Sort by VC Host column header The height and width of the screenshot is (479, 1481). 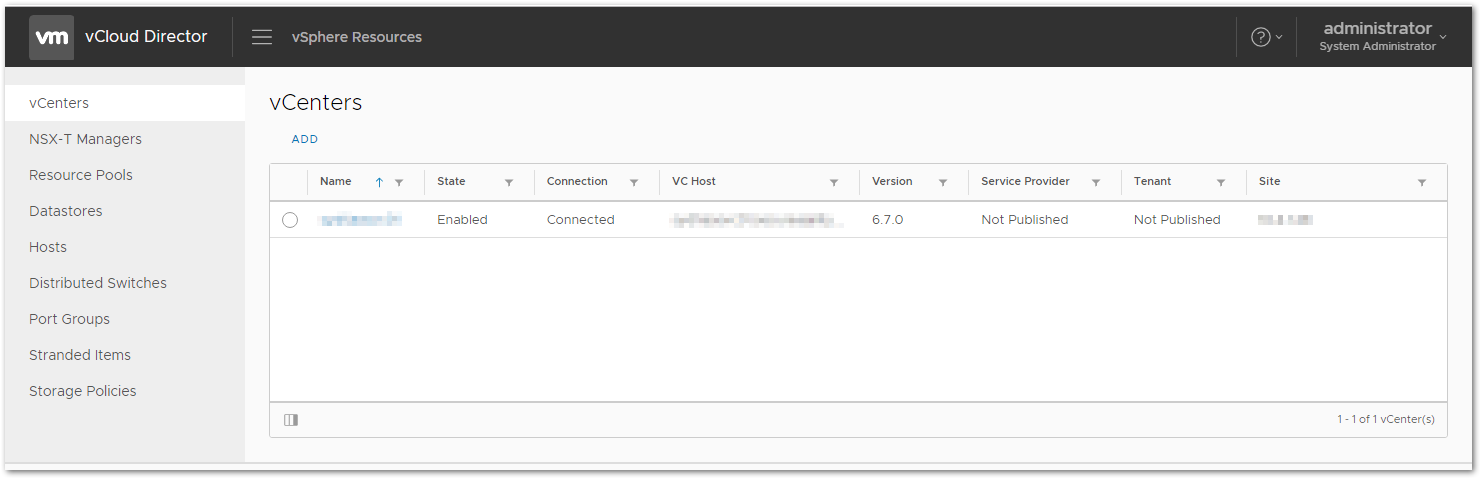tap(694, 182)
